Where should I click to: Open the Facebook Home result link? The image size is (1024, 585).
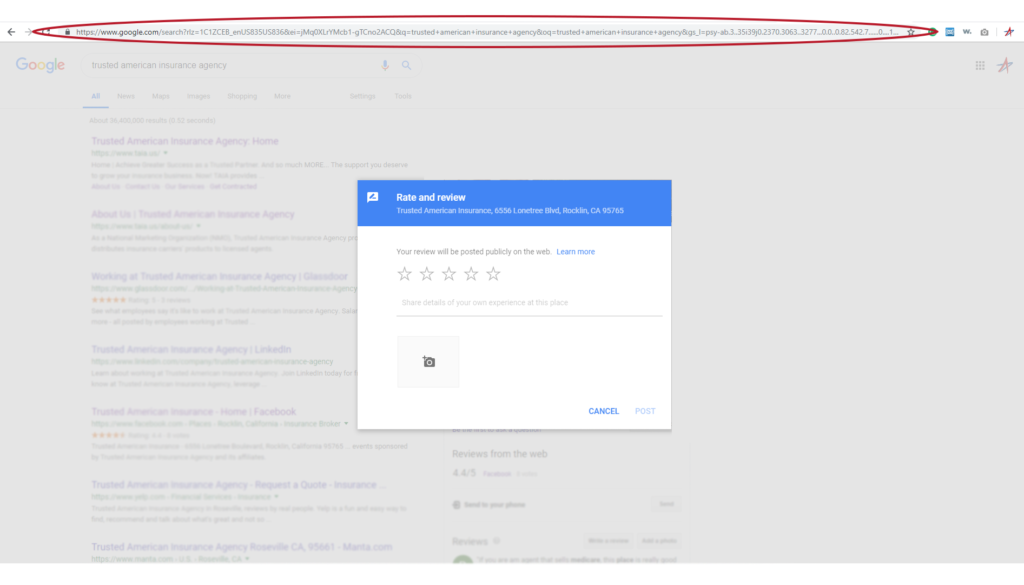pos(193,411)
